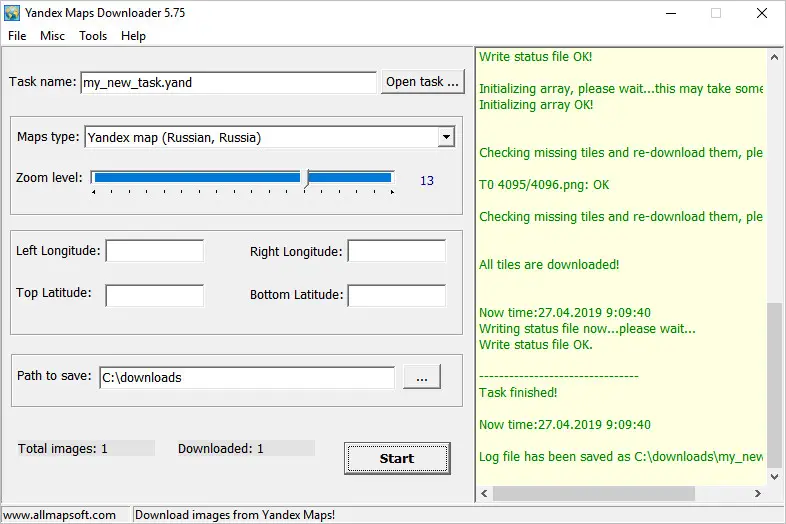Click the Left Longitude field
Viewport: 786px width, 524px height.
155,251
